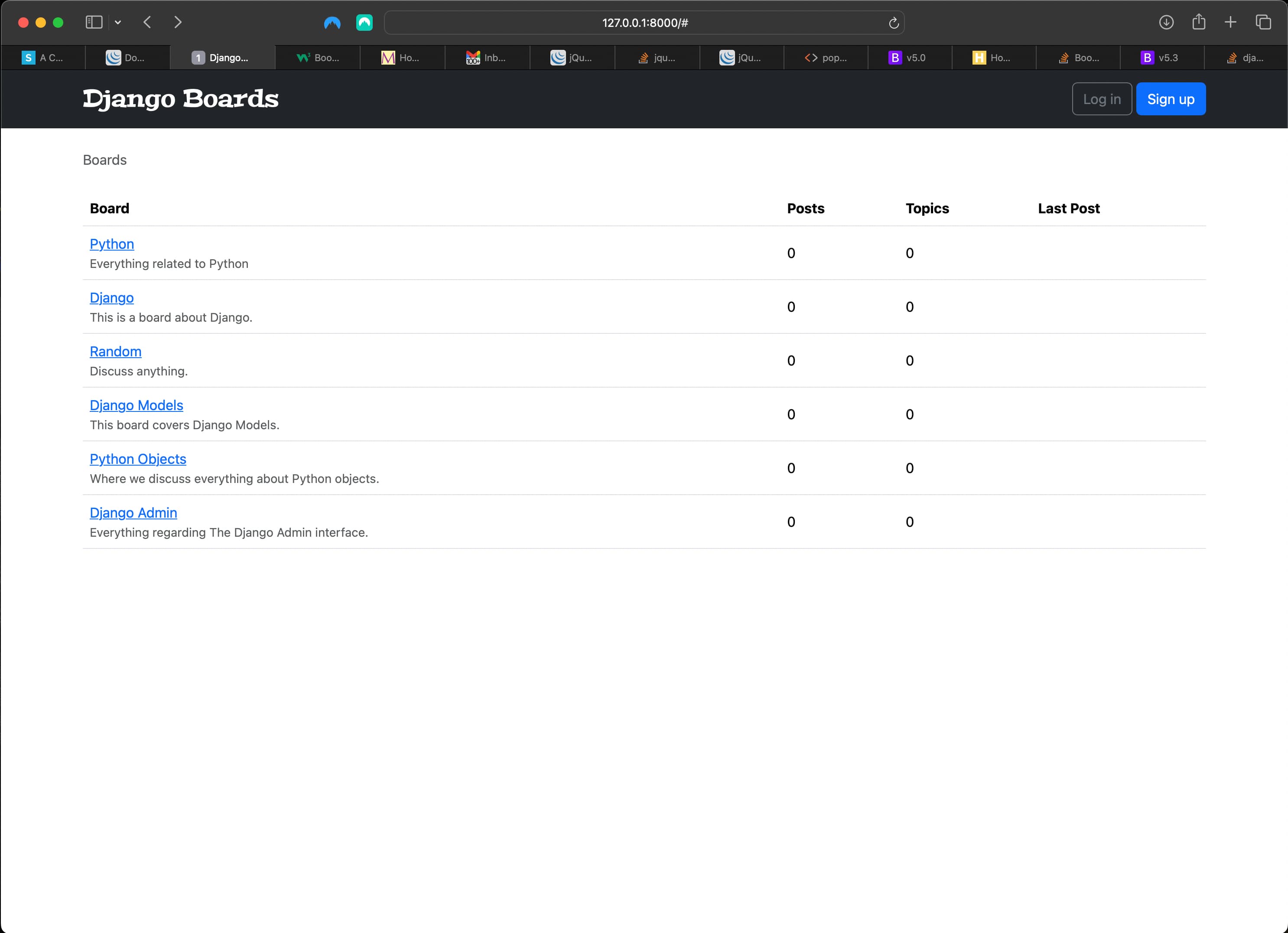Click the Posts count in the Python row

click(x=790, y=254)
